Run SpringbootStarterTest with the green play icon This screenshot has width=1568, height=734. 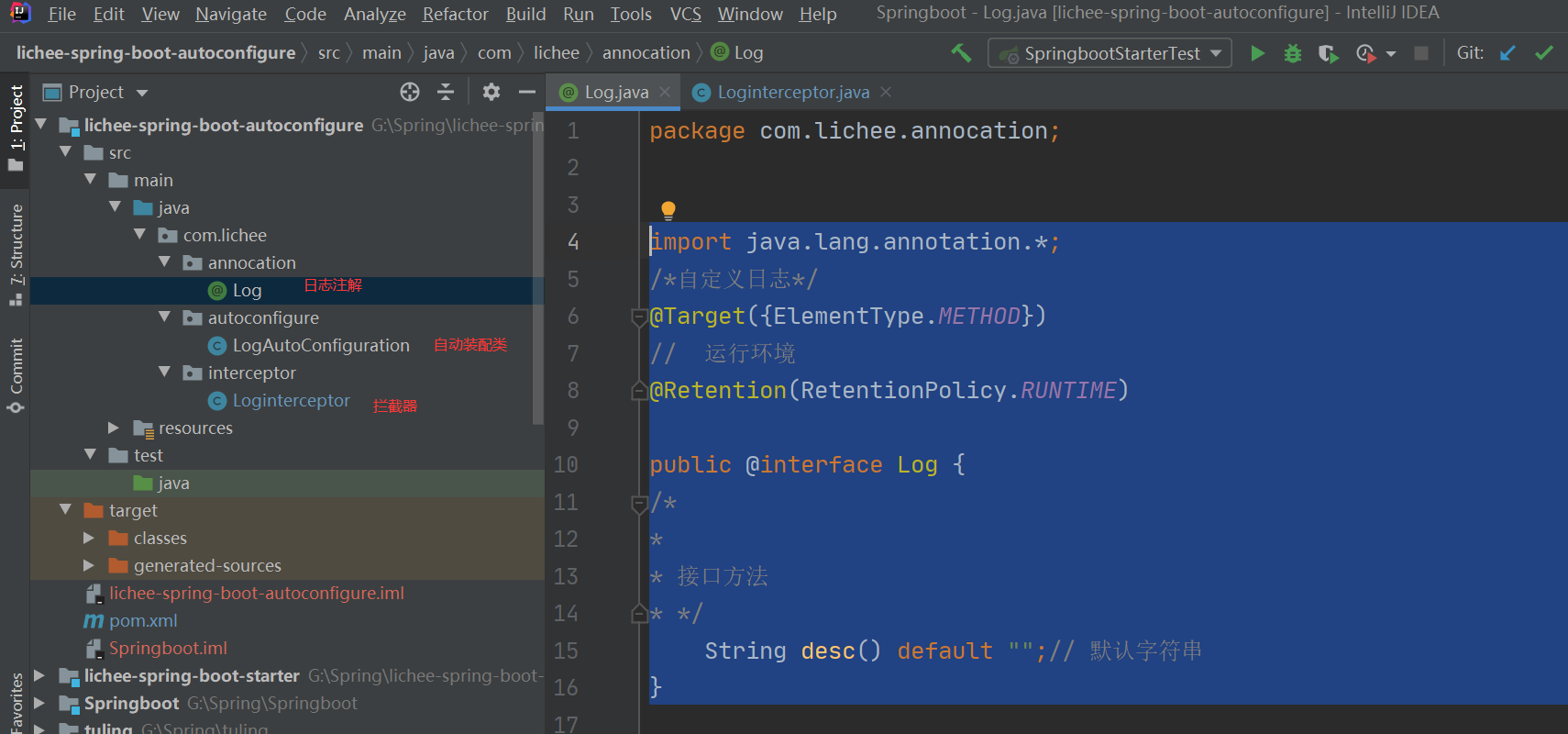pos(1258,53)
